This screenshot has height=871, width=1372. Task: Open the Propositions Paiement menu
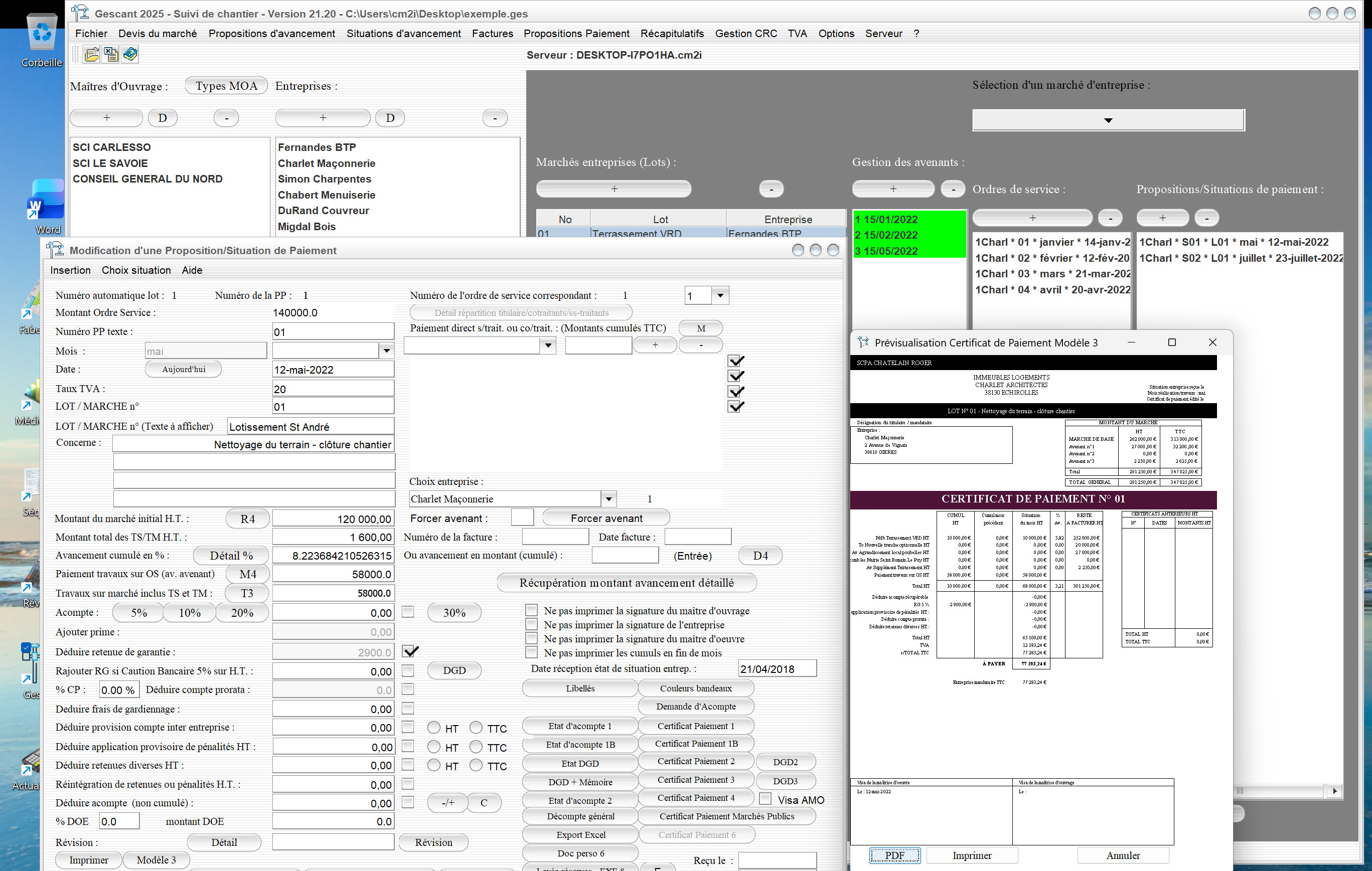pyautogui.click(x=576, y=34)
